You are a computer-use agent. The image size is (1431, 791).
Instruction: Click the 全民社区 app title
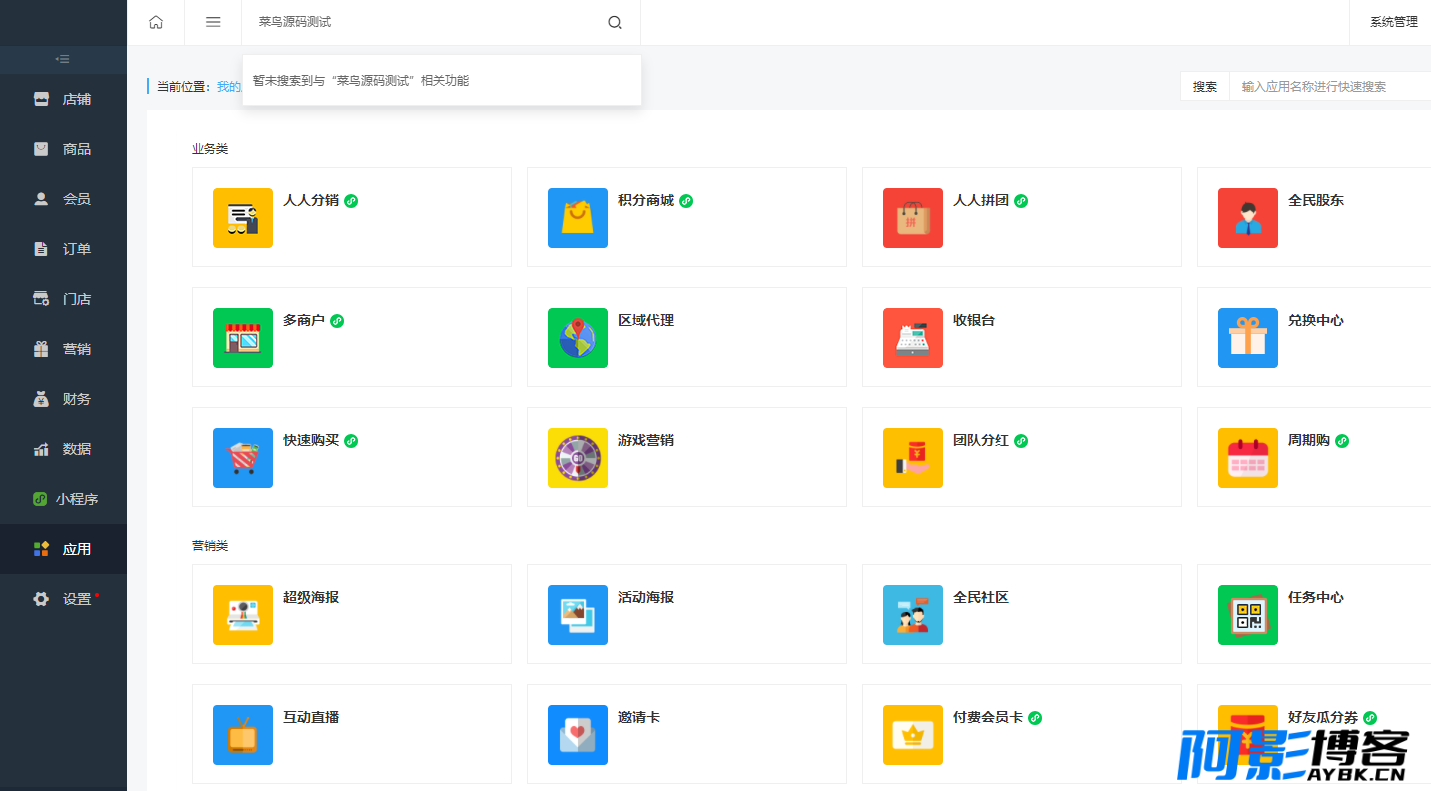(x=981, y=597)
